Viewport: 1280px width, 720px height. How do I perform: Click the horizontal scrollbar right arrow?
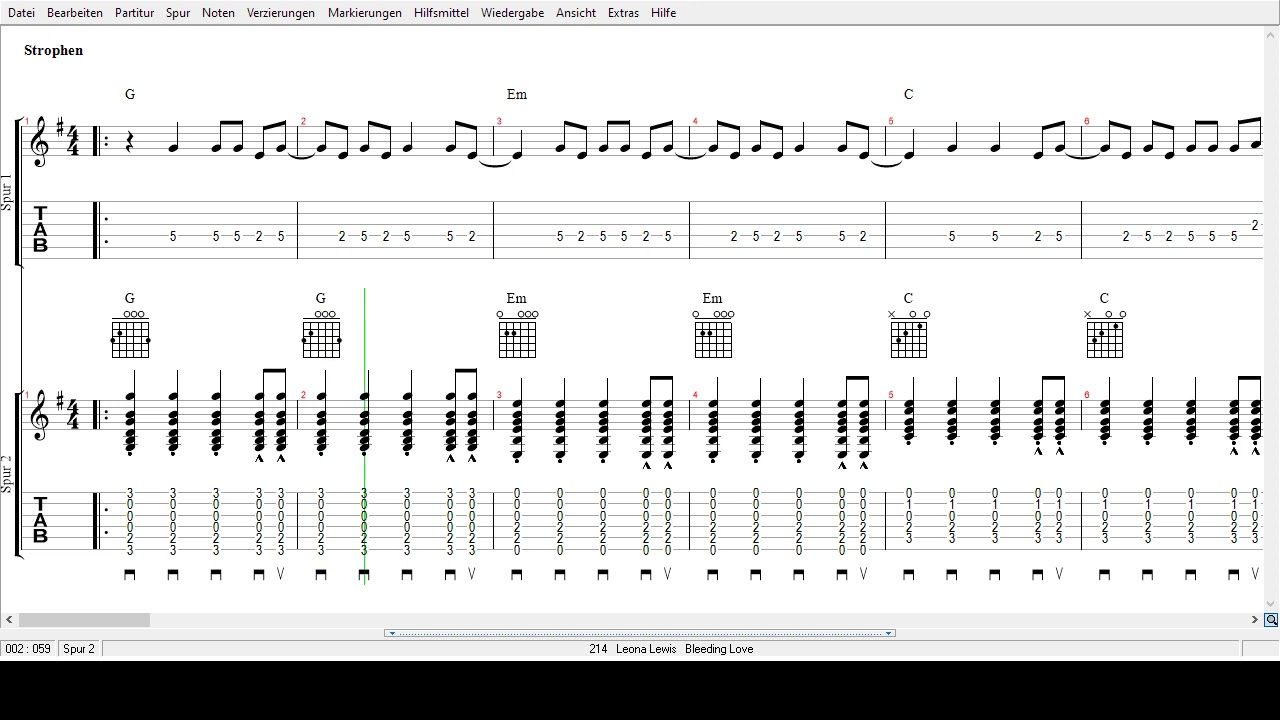click(1255, 620)
